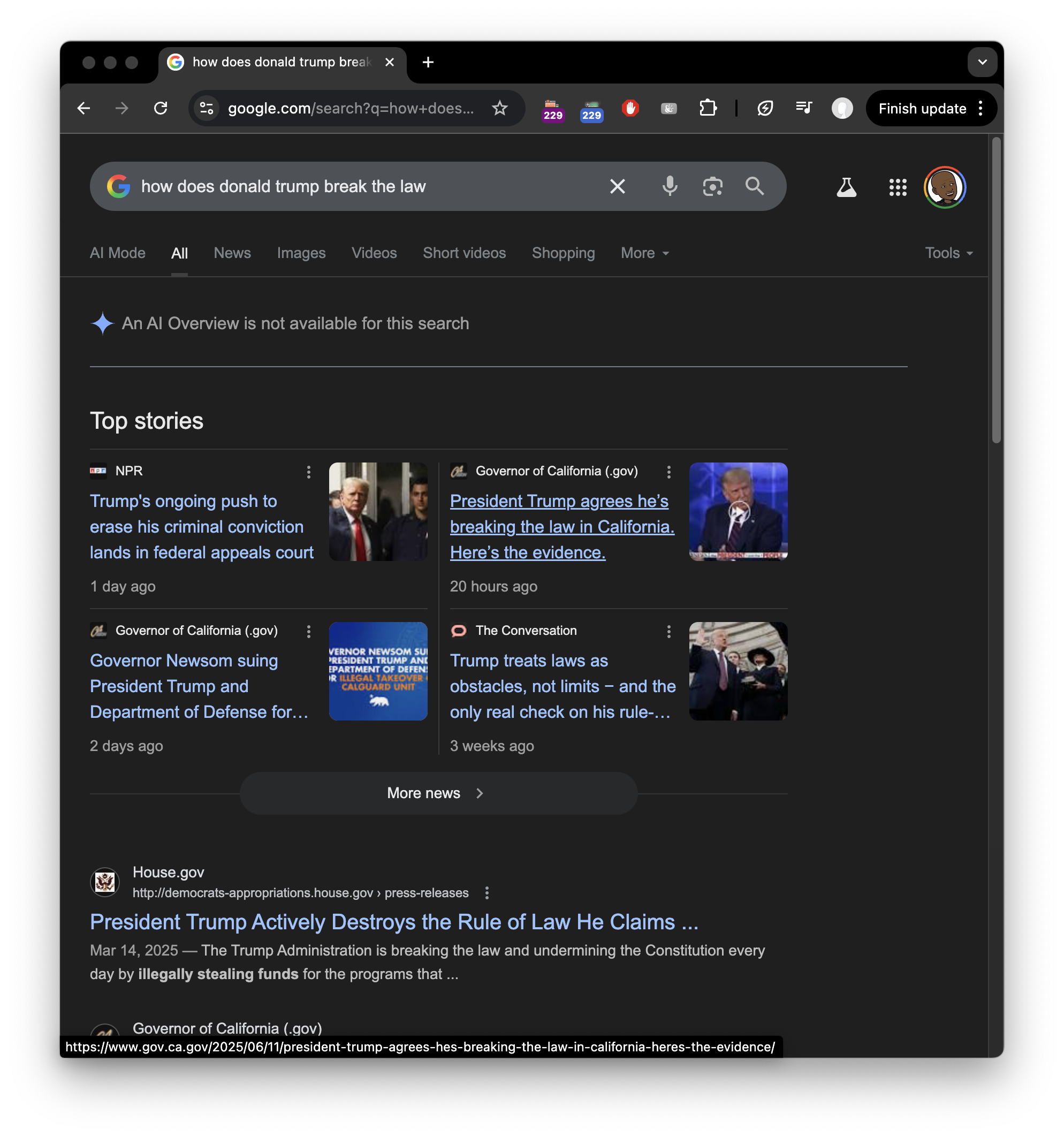Click the search query input field

pos(366,186)
